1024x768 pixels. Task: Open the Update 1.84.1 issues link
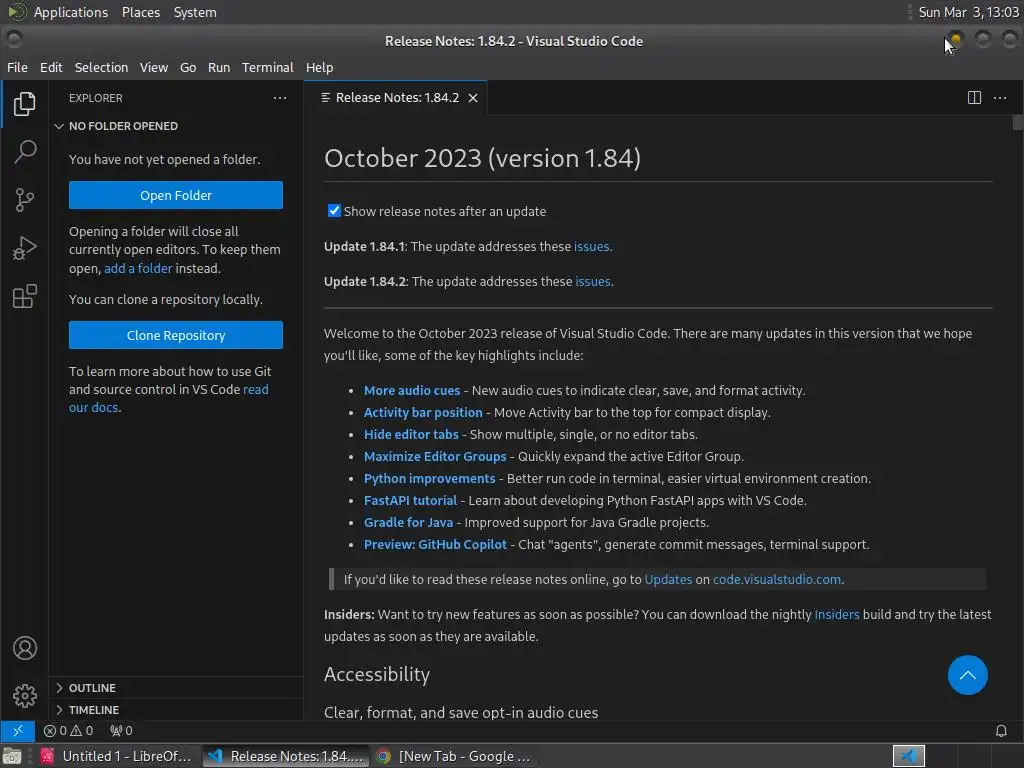point(592,246)
